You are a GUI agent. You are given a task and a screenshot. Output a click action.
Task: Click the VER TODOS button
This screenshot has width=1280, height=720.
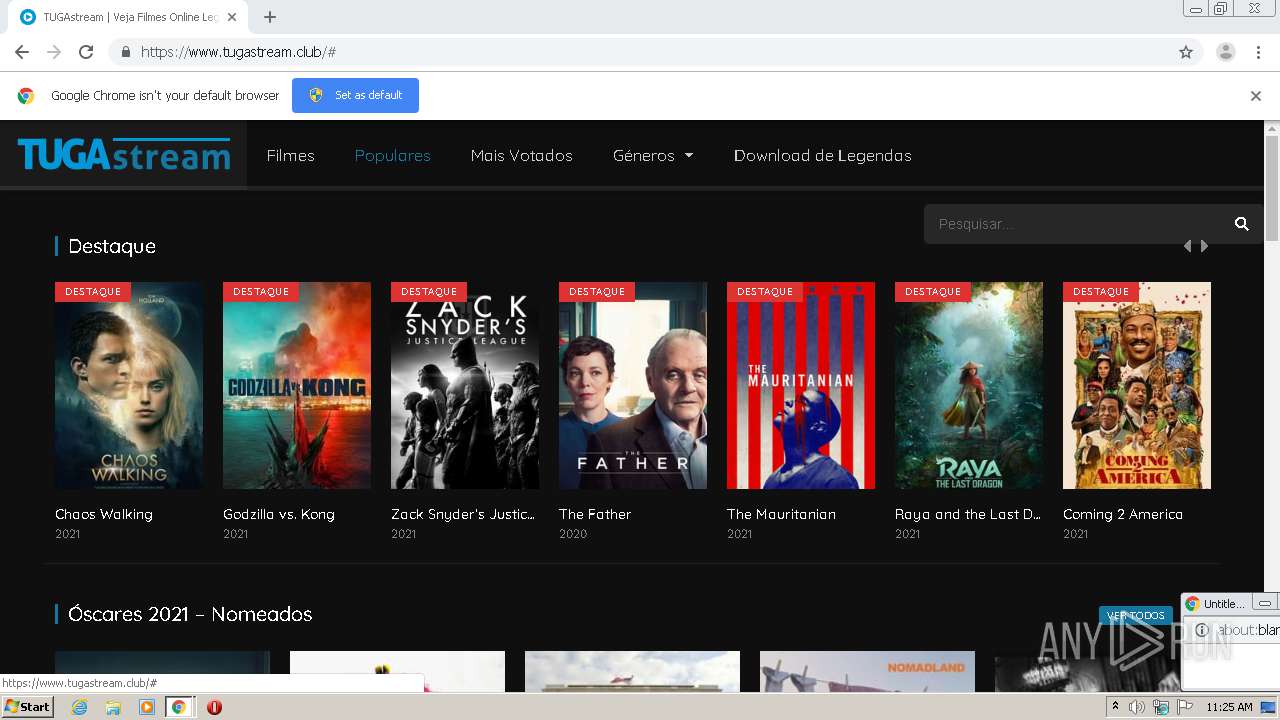coord(1136,615)
